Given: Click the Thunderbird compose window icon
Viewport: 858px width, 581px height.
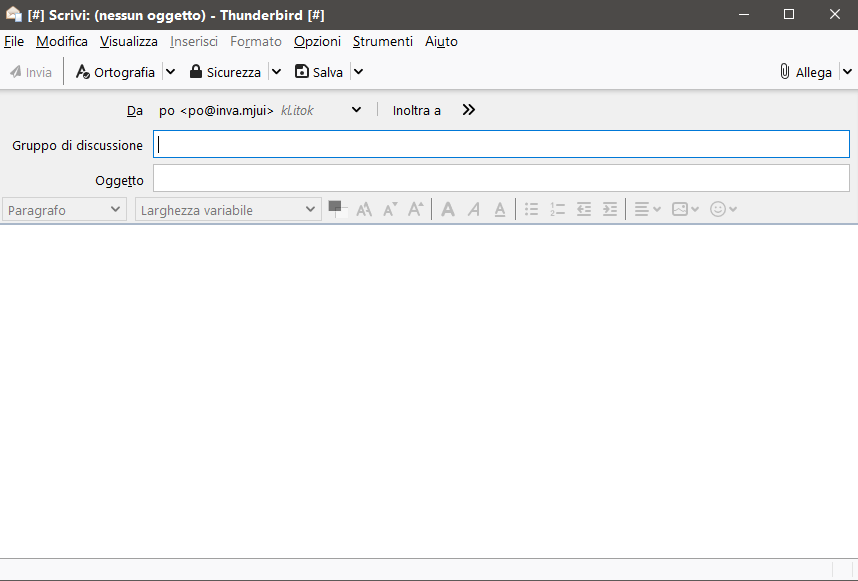Looking at the screenshot, I should (x=14, y=15).
